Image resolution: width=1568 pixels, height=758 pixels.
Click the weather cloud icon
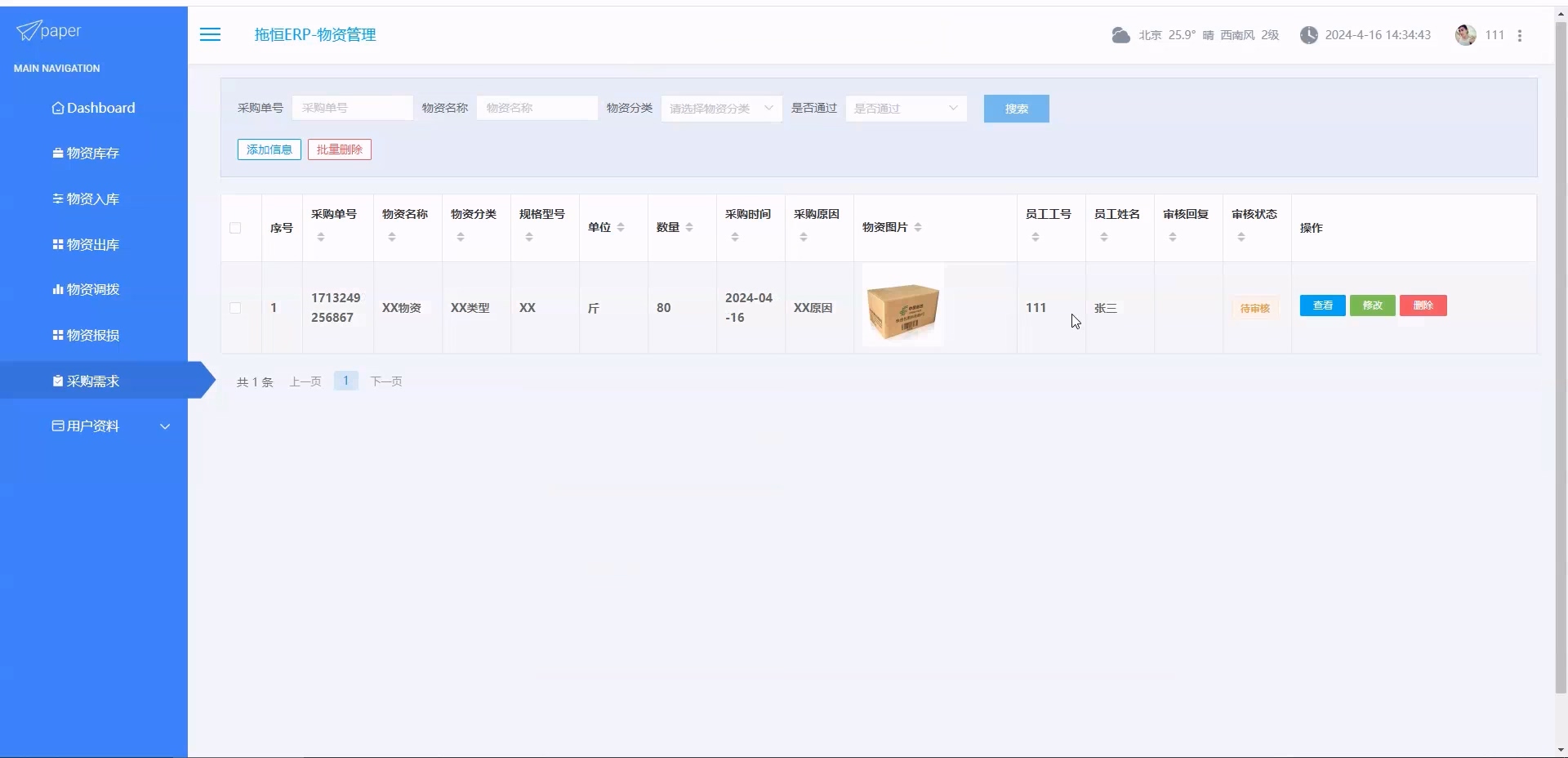(1120, 35)
